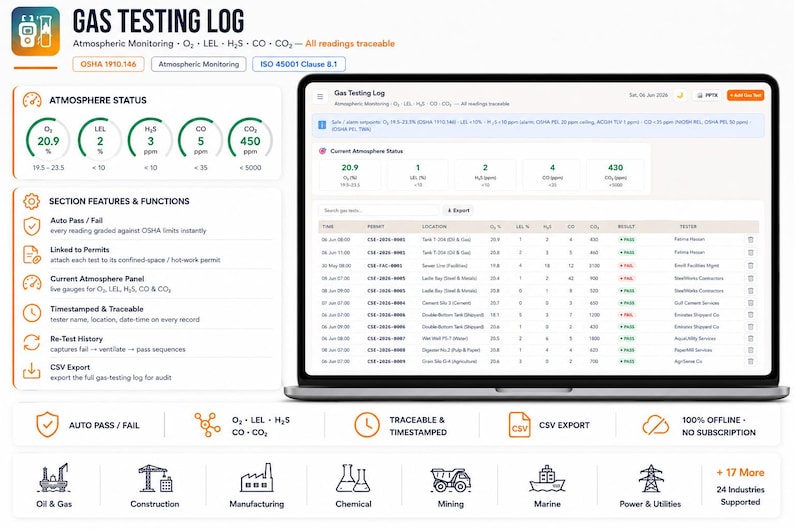This screenshot has height=529, width=794.
Task: Select the Construction crane icon
Action: click(155, 478)
